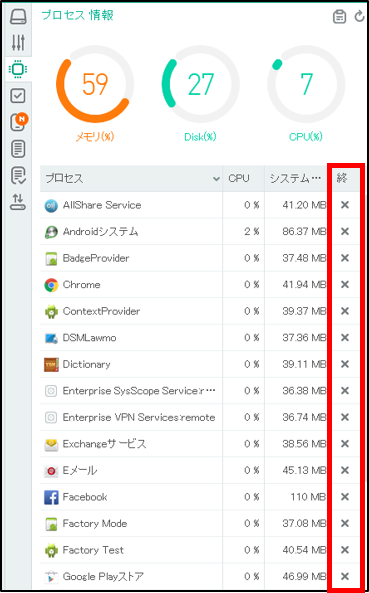This screenshot has width=369, height=593.
Task: Terminate the Eメール process
Action: [344, 470]
